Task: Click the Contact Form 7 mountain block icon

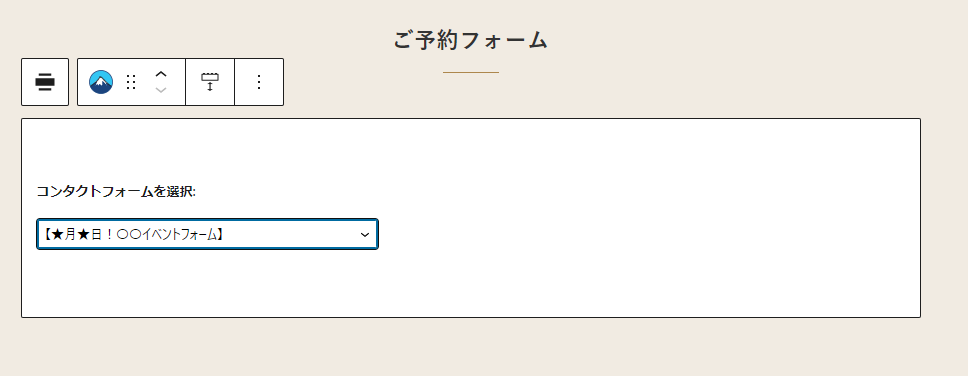Action: click(101, 82)
